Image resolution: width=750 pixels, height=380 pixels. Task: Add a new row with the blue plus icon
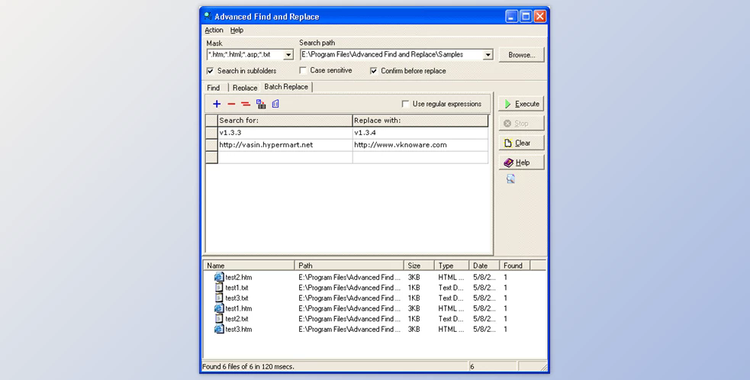coord(217,104)
